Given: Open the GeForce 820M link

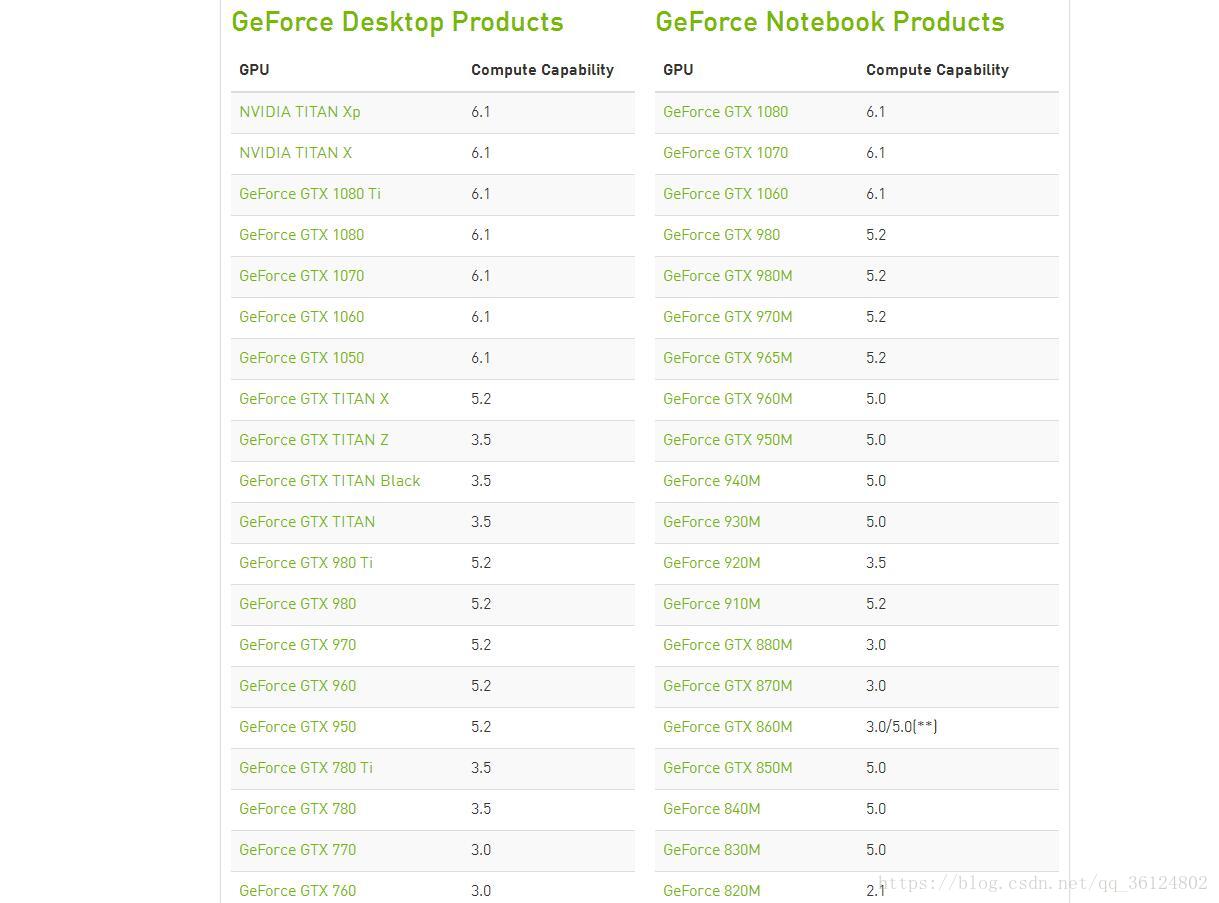Looking at the screenshot, I should (x=711, y=891).
